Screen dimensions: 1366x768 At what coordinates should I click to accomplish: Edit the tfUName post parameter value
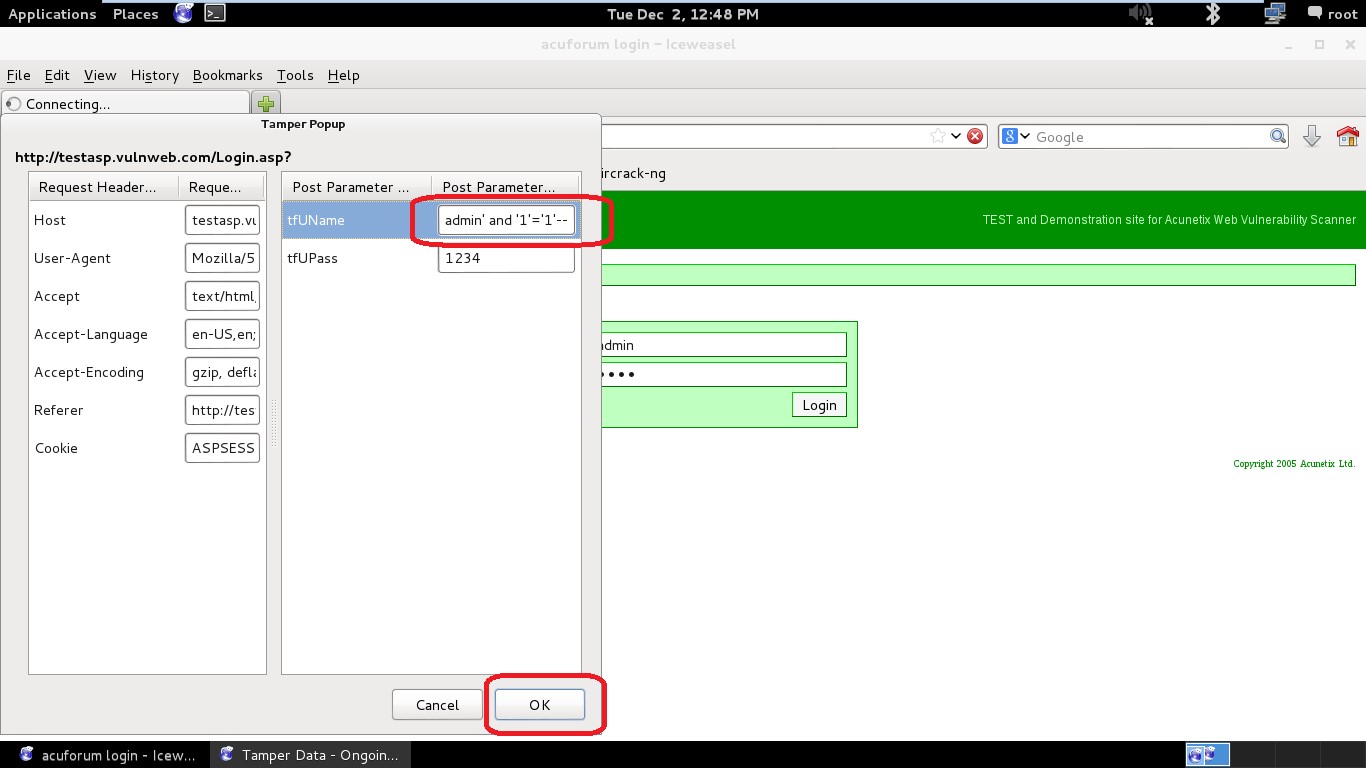click(506, 220)
